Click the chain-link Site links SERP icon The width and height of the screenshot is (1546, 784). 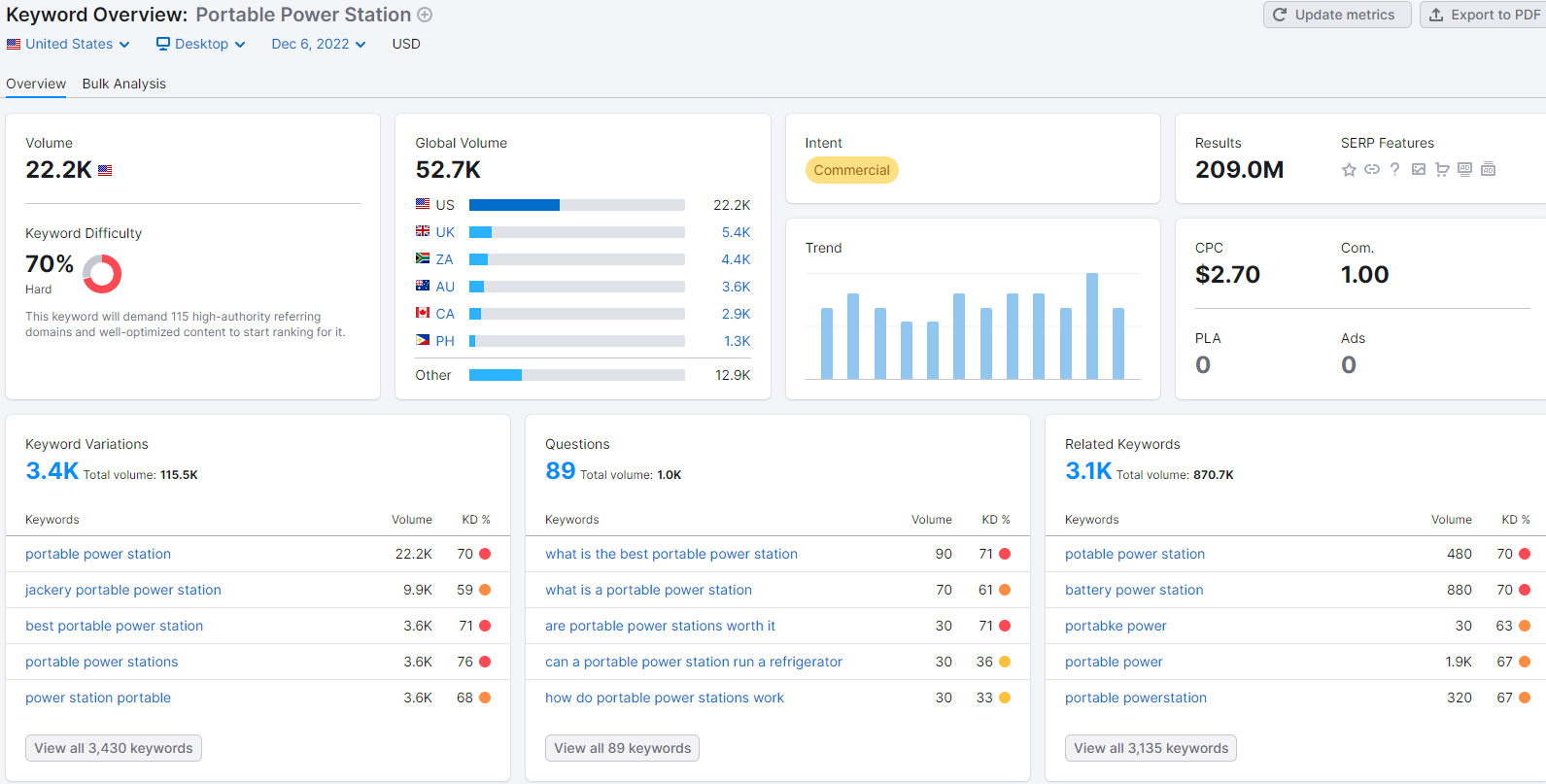pyautogui.click(x=1372, y=169)
